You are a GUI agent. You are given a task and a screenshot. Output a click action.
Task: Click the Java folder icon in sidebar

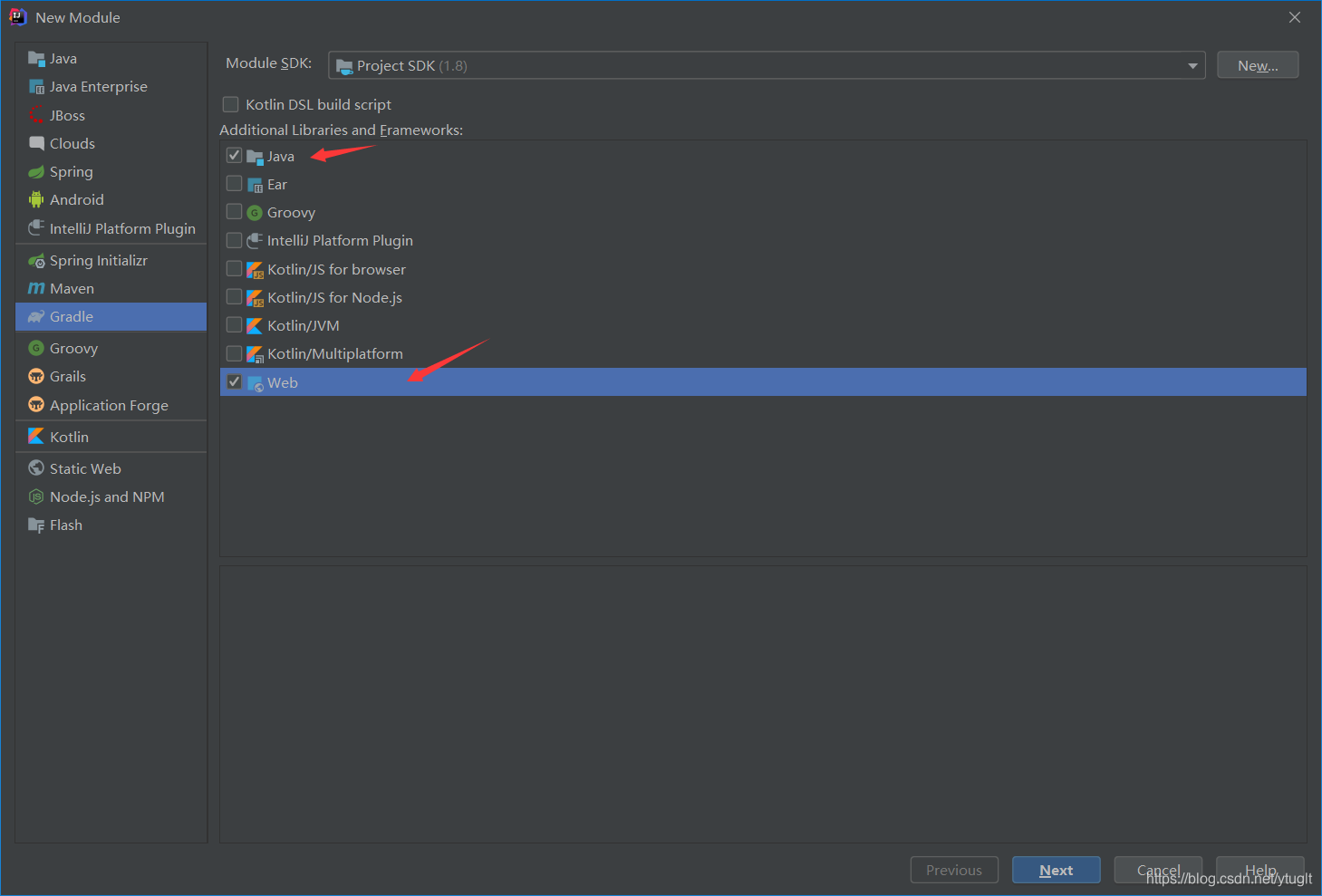36,59
